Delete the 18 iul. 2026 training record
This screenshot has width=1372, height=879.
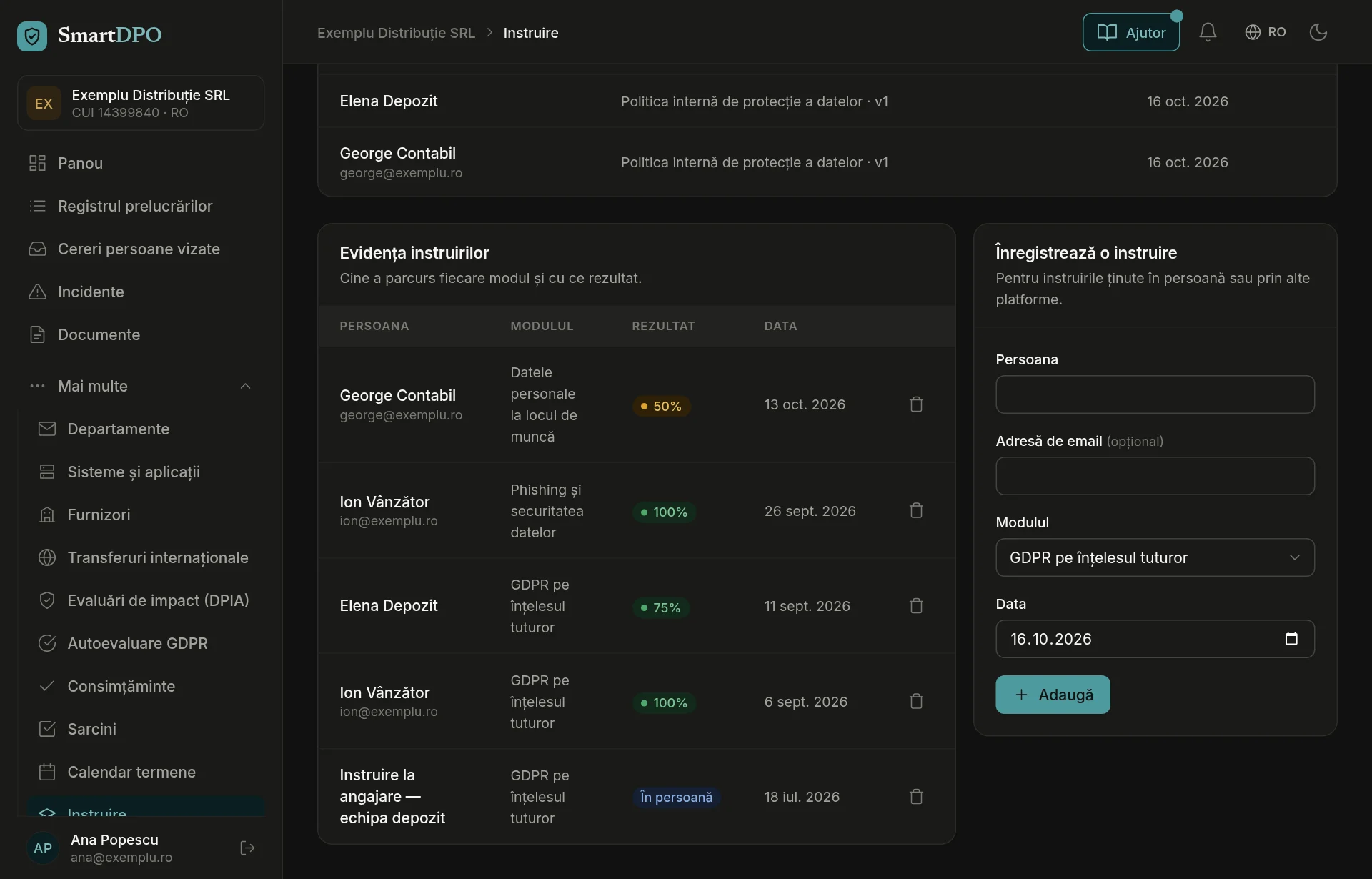point(916,796)
